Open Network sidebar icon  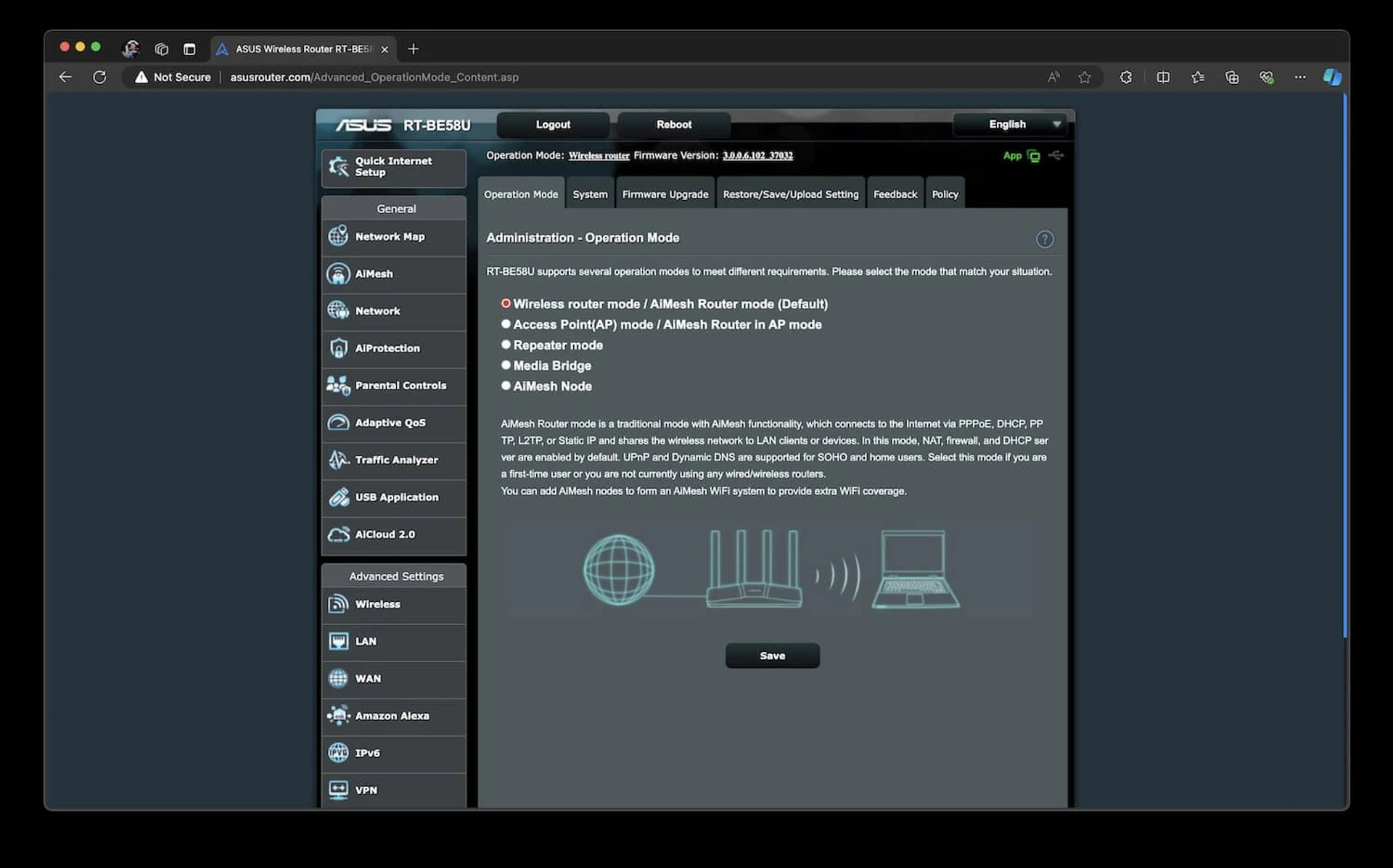[338, 310]
